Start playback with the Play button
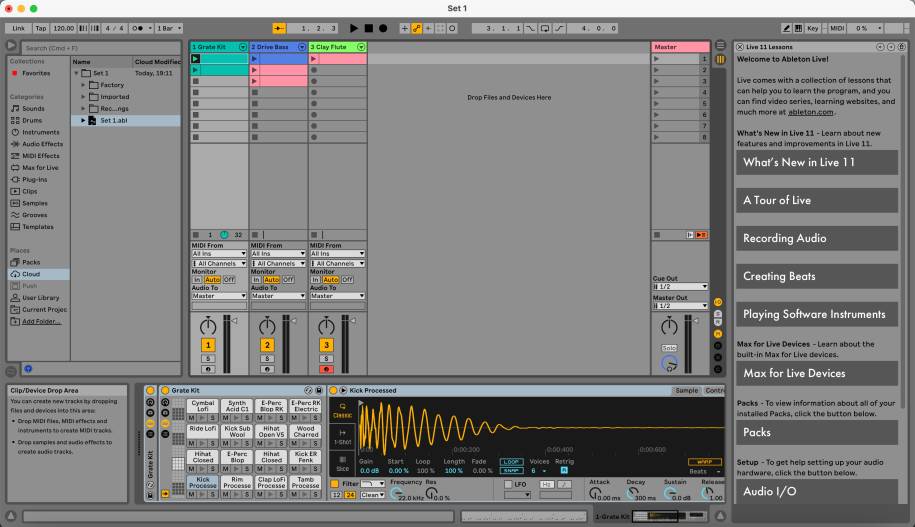Image resolution: width=915 pixels, height=527 pixels. [354, 28]
